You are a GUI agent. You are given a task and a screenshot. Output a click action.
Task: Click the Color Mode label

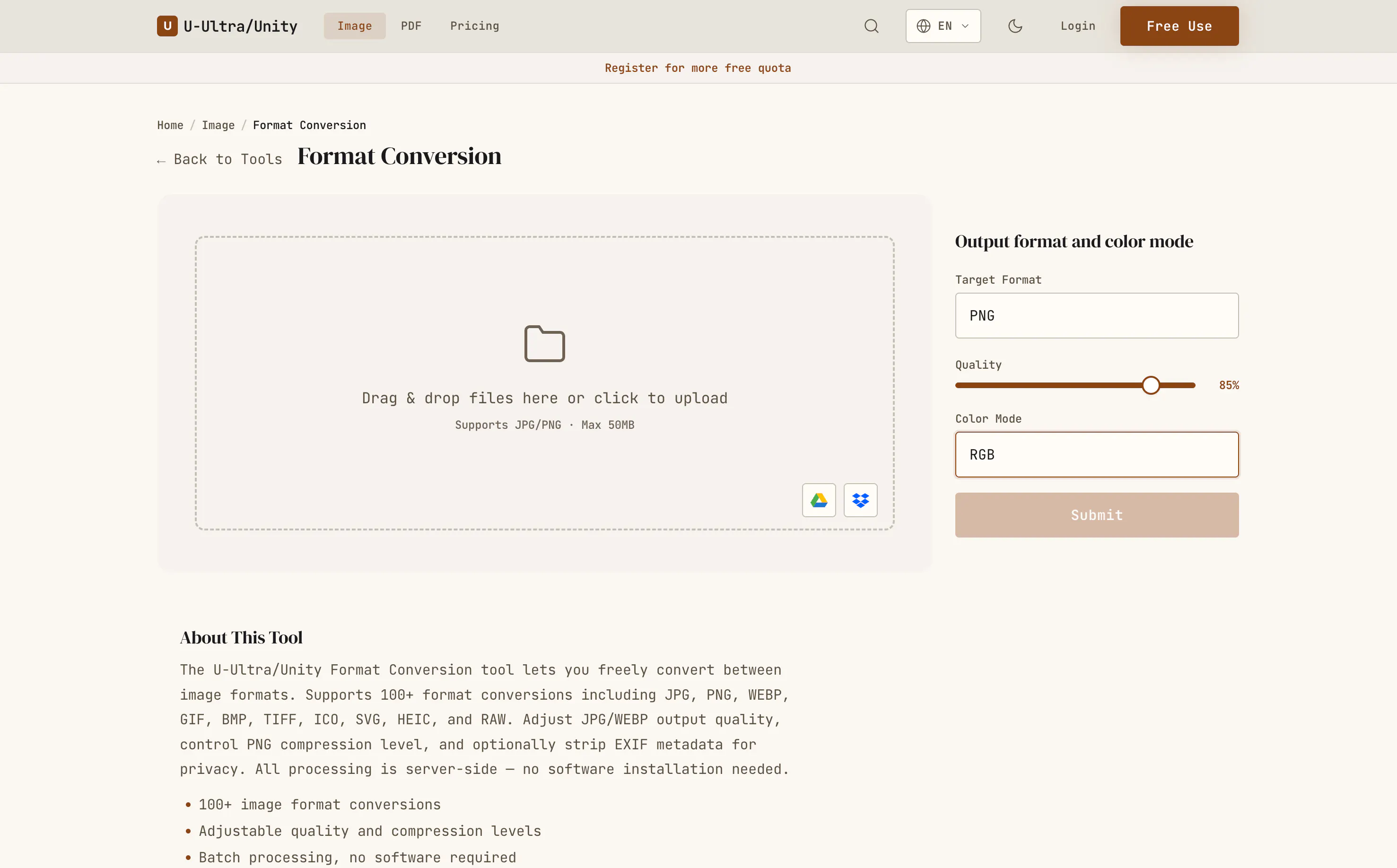988,418
